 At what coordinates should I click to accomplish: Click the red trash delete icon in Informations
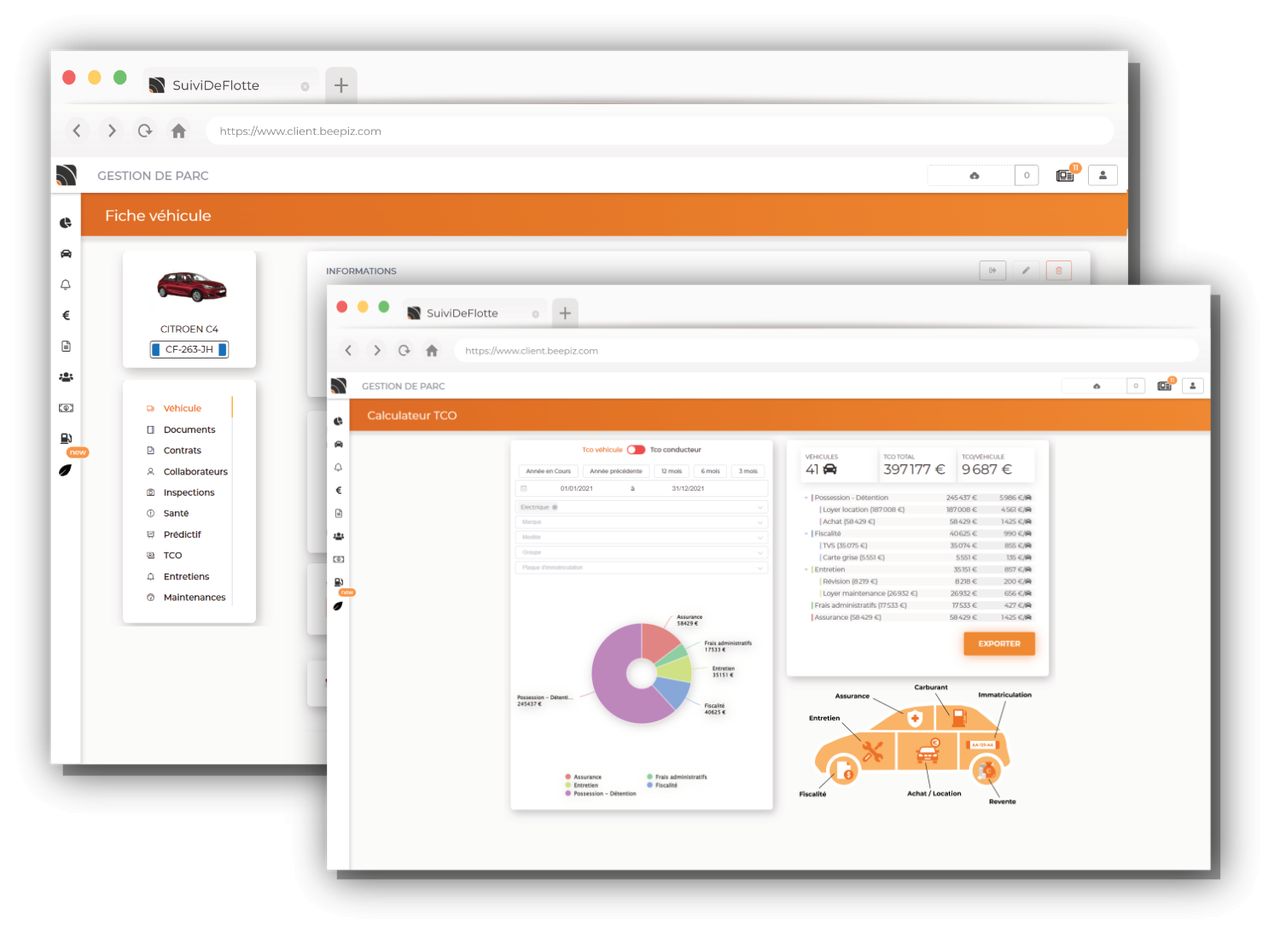(x=1058, y=270)
